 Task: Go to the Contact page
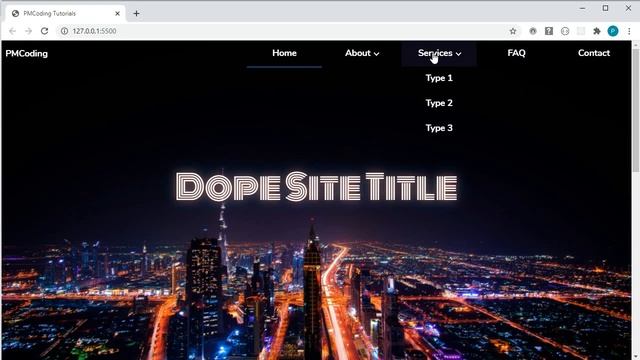(594, 53)
